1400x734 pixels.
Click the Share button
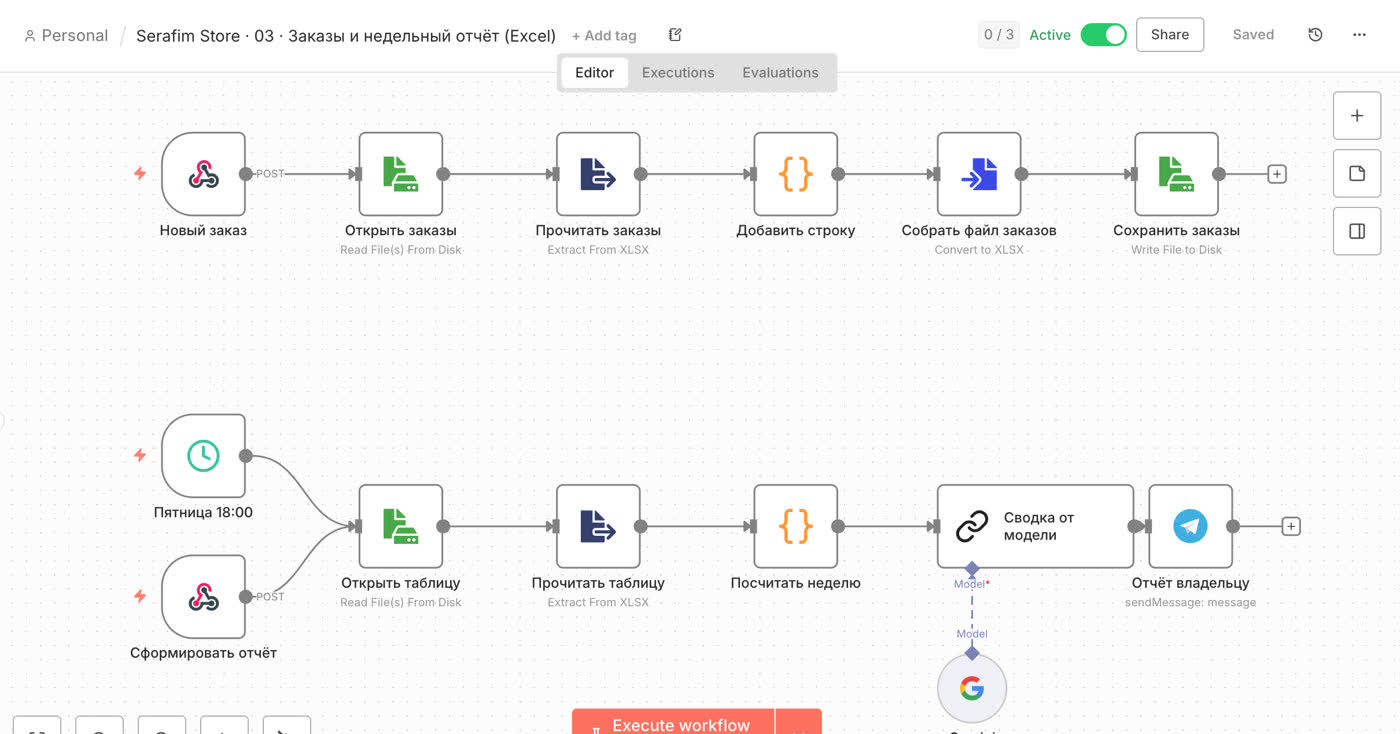pos(1170,35)
